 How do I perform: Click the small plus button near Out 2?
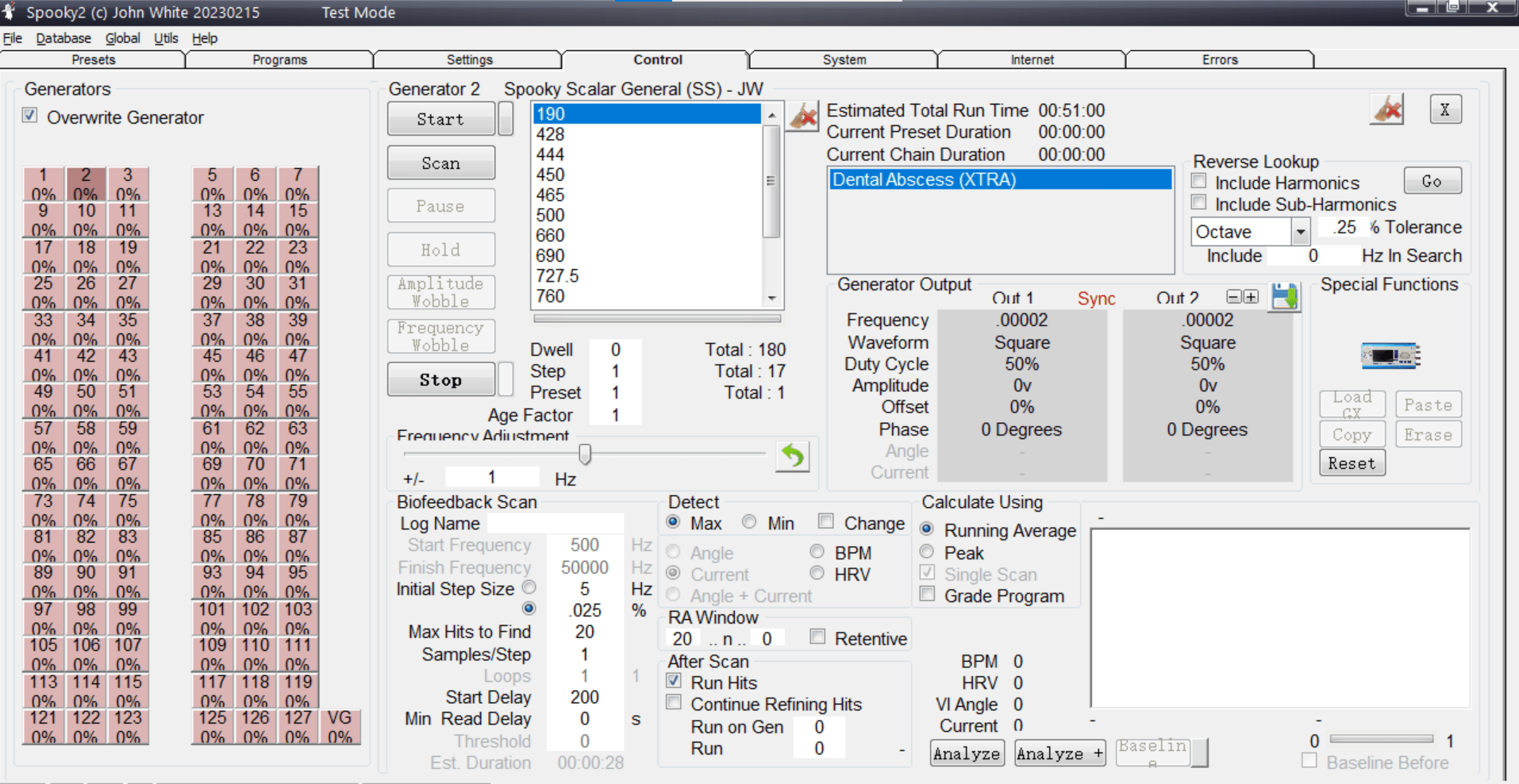point(1251,297)
